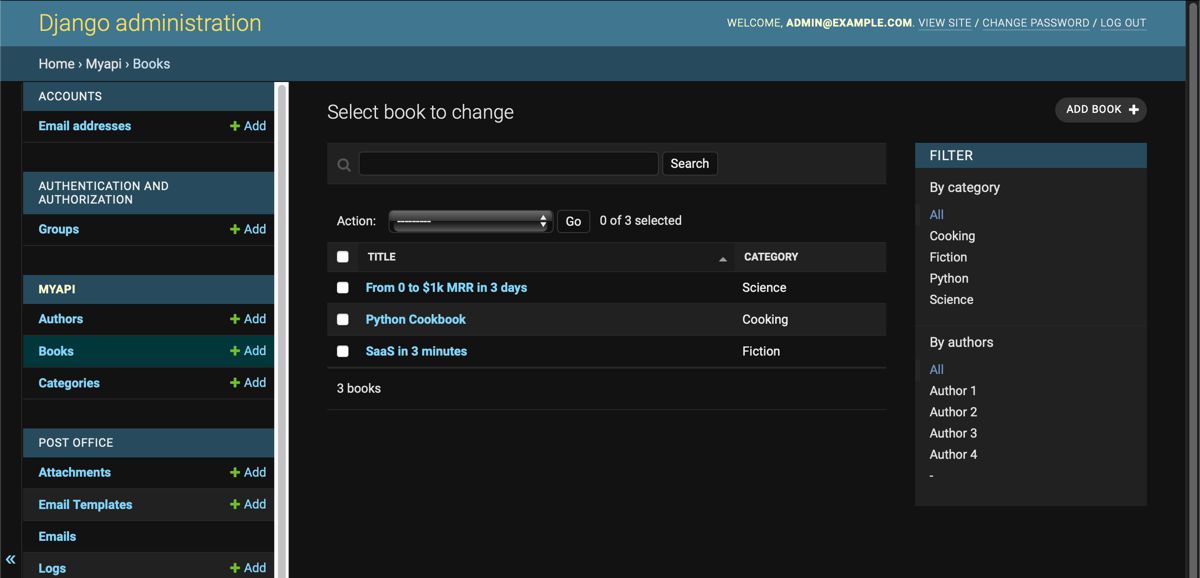
Task: Open the Action dropdown
Action: click(x=470, y=220)
